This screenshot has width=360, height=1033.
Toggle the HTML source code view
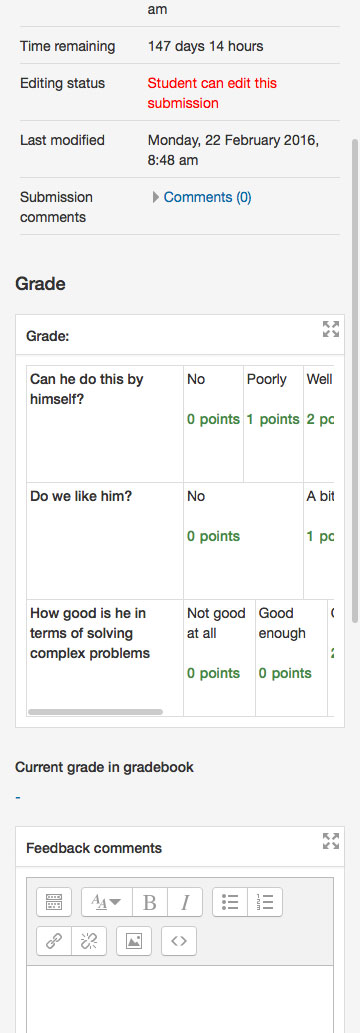(179, 941)
